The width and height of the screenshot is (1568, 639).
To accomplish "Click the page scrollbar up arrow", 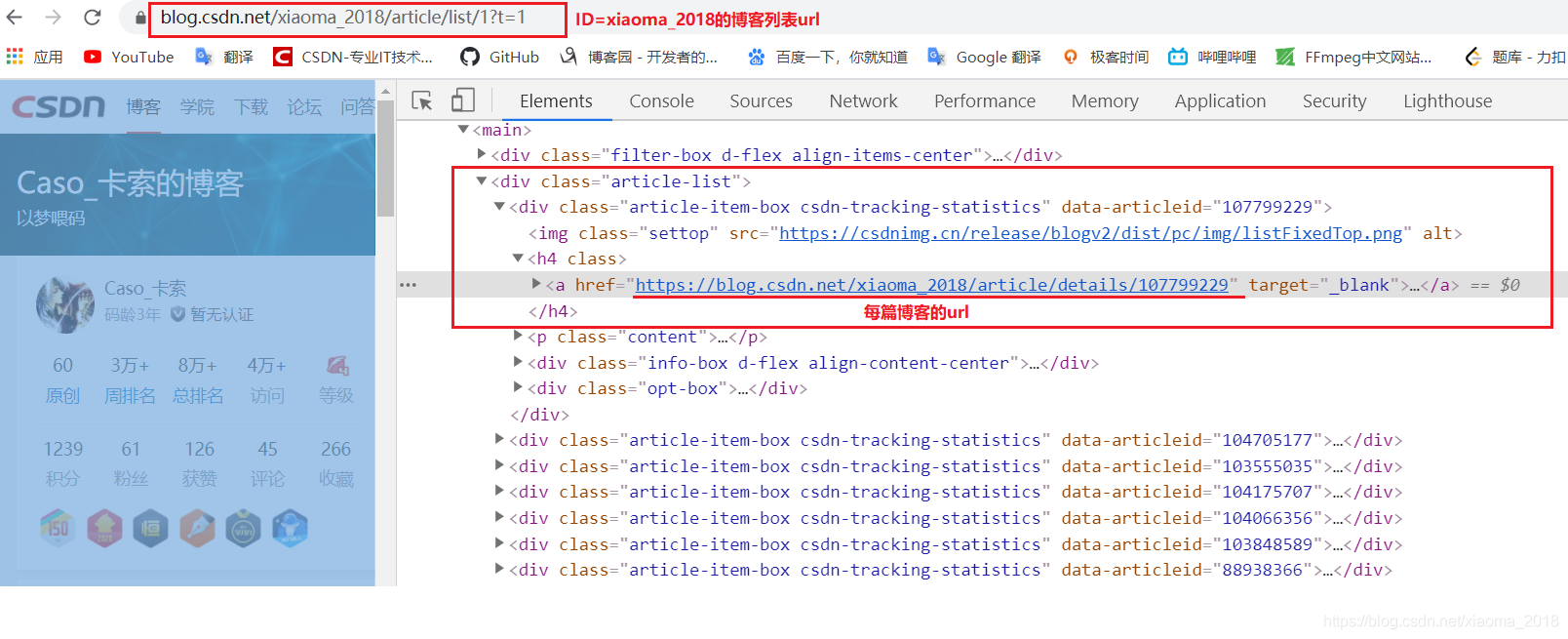I will pyautogui.click(x=385, y=91).
